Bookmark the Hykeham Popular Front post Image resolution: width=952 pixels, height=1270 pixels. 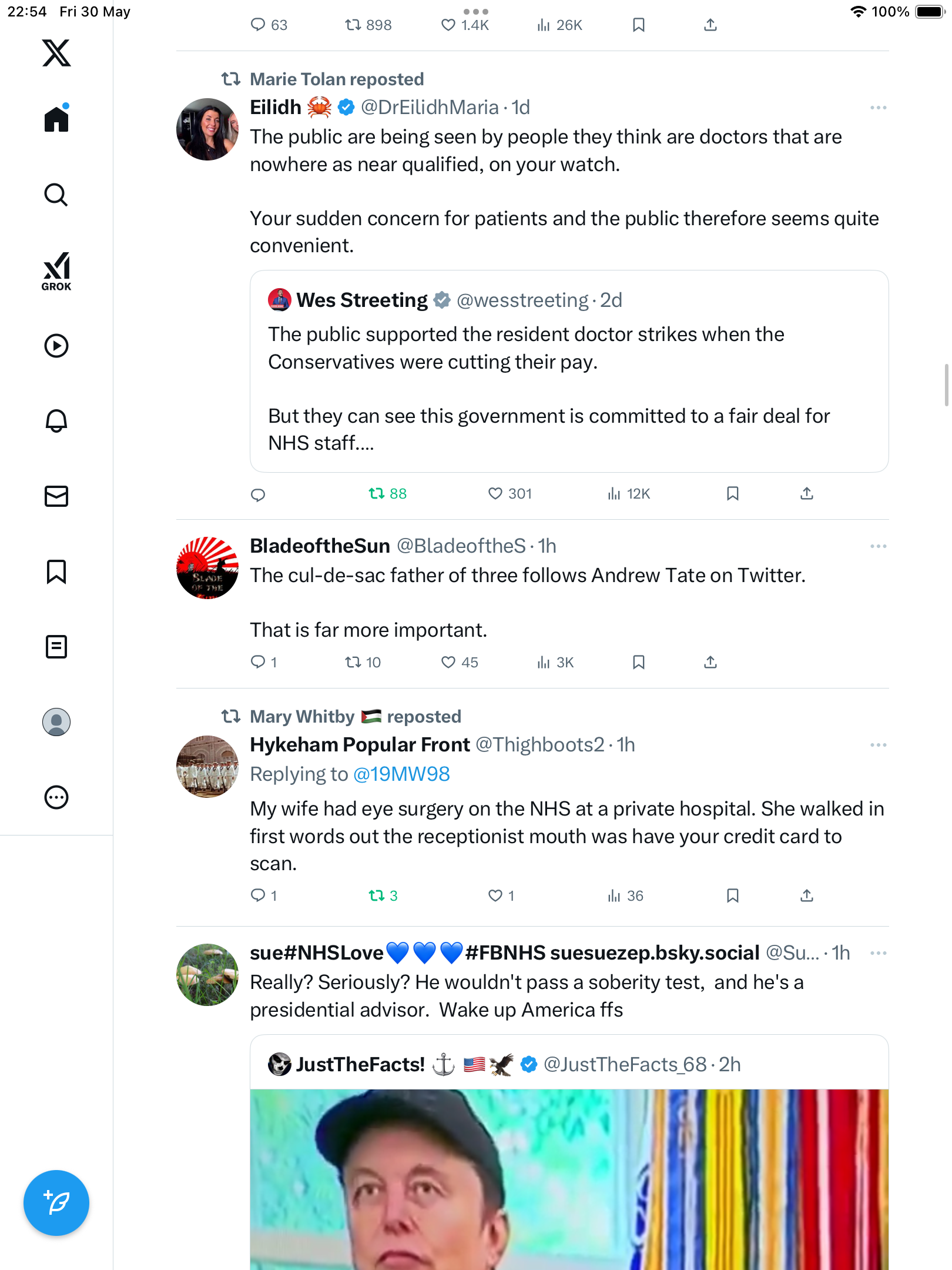pyautogui.click(x=733, y=895)
